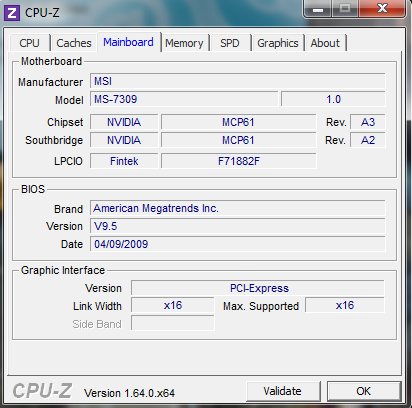Switch to the CPU tab

coord(30,43)
